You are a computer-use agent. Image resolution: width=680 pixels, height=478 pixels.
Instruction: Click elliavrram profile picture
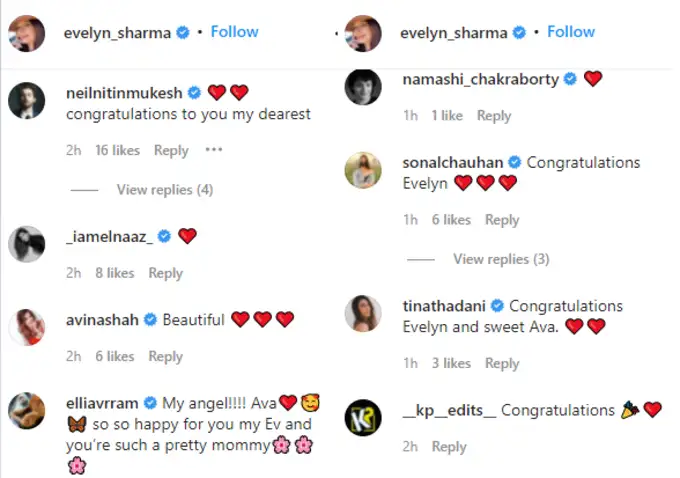27,410
